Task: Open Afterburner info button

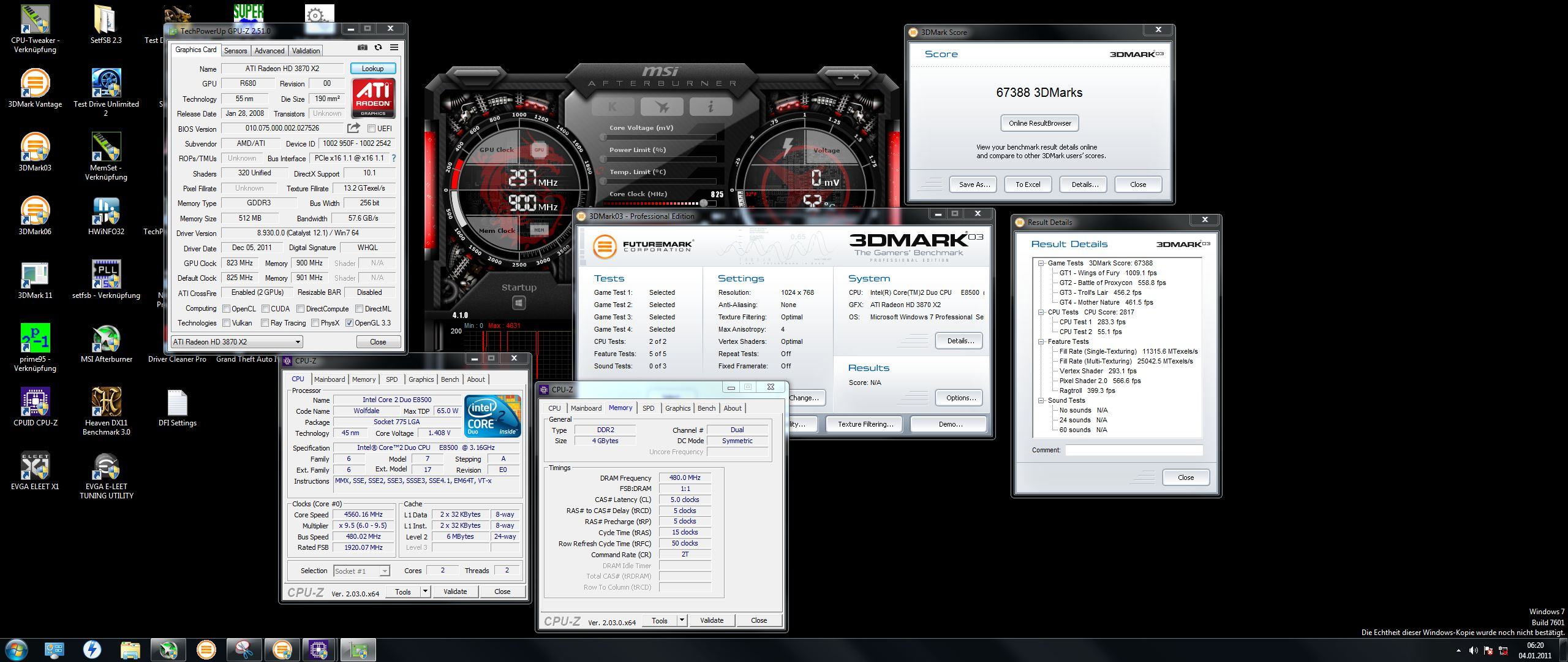Action: (x=710, y=107)
